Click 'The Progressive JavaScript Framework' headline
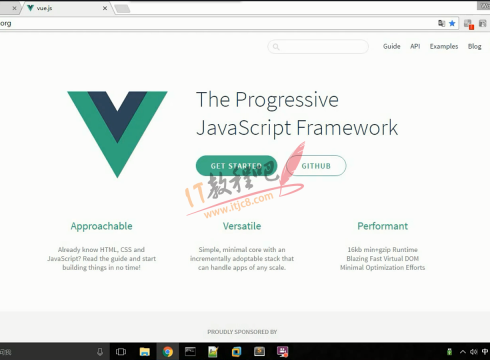The height and width of the screenshot is (360, 490). (297, 114)
